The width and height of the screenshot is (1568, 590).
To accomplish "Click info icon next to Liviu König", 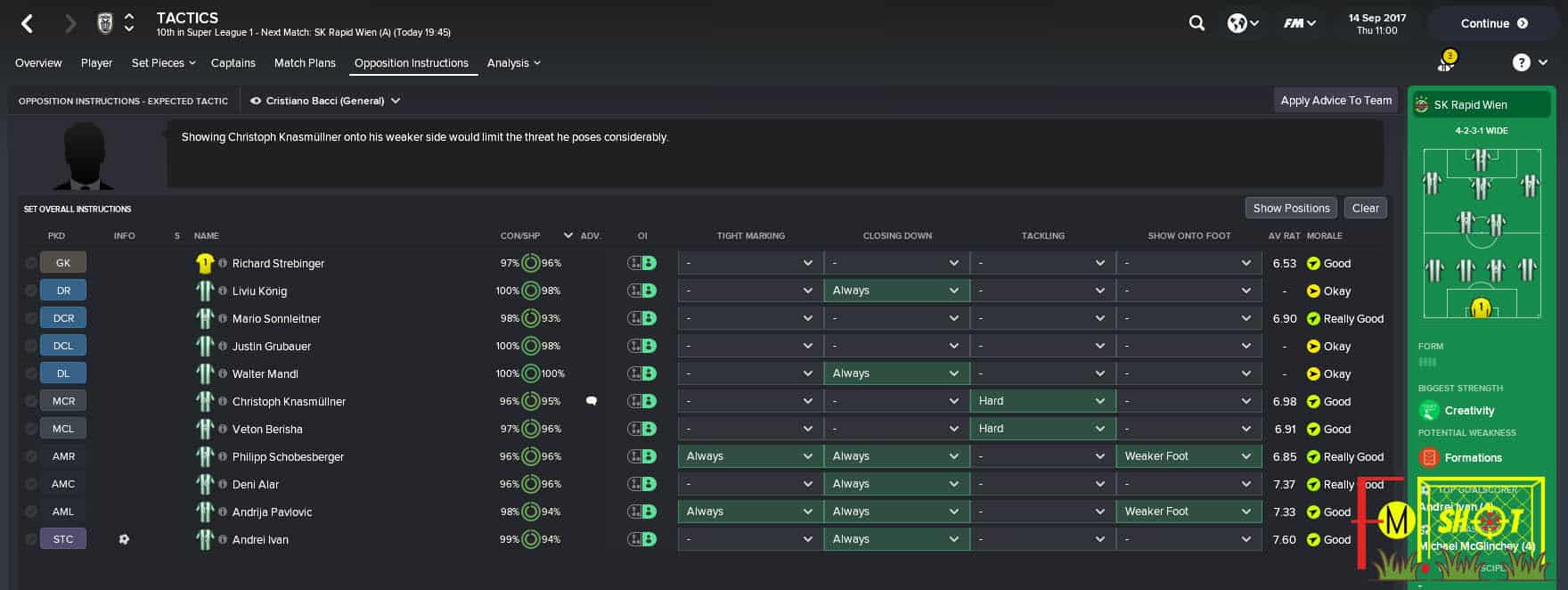I will pyautogui.click(x=223, y=291).
